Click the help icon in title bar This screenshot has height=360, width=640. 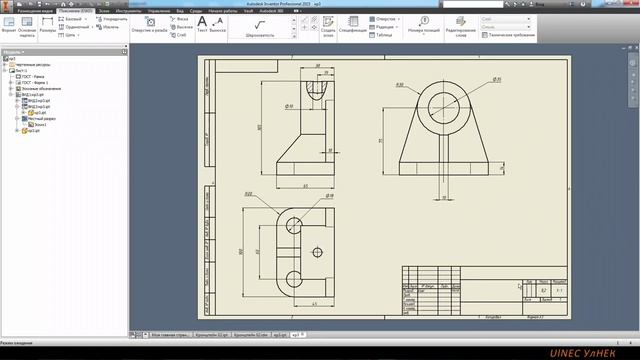pyautogui.click(x=583, y=4)
